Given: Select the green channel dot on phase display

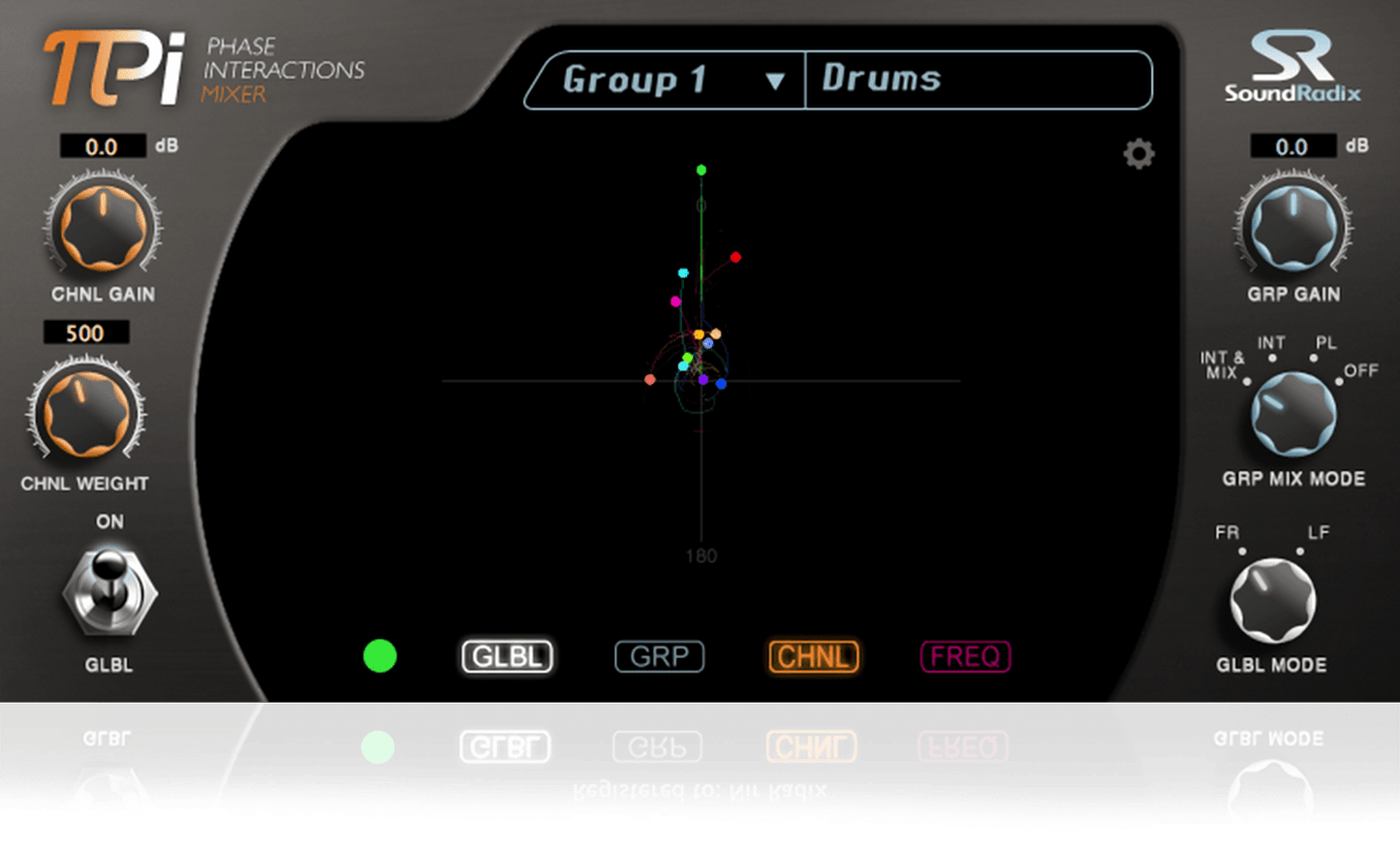Looking at the screenshot, I should 700,169.
